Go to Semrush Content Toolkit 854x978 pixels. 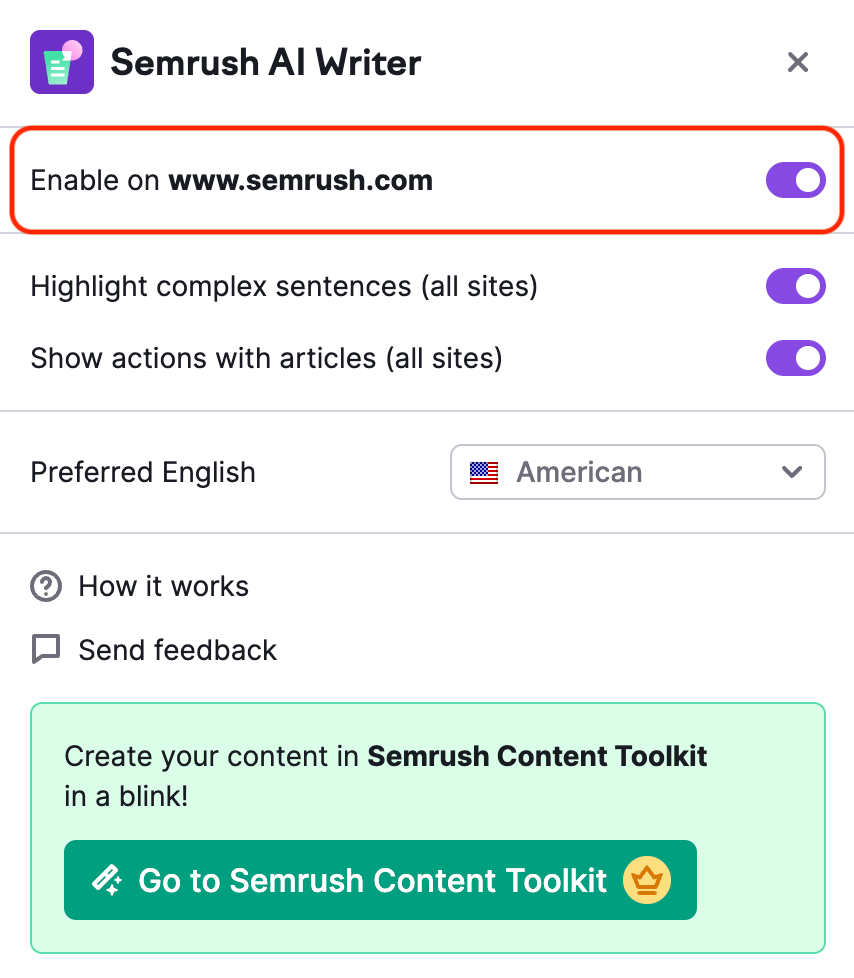coord(380,879)
